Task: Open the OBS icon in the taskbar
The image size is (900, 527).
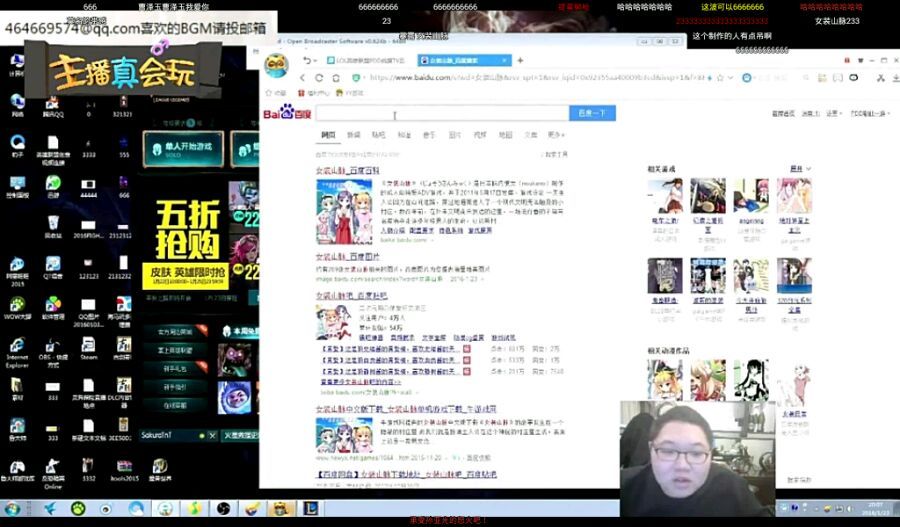Action: (x=223, y=510)
